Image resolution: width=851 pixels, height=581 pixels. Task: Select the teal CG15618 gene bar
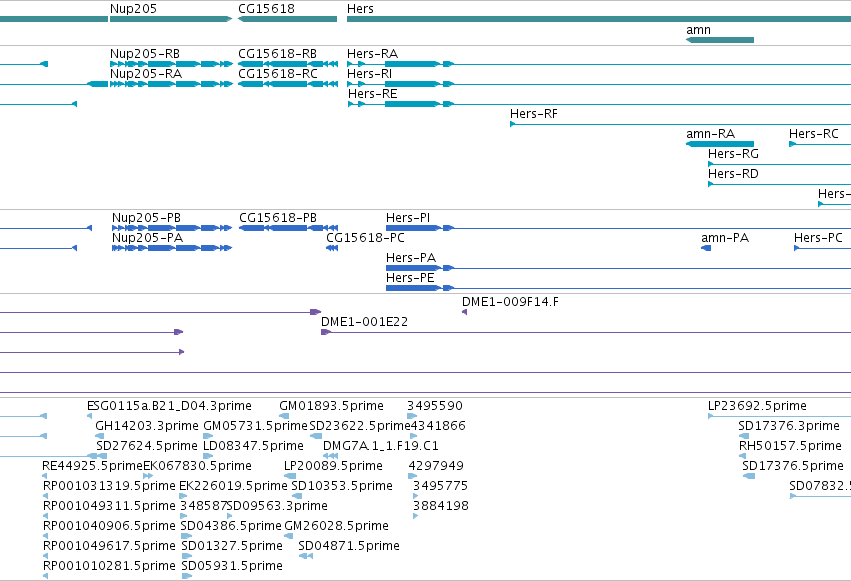288,19
